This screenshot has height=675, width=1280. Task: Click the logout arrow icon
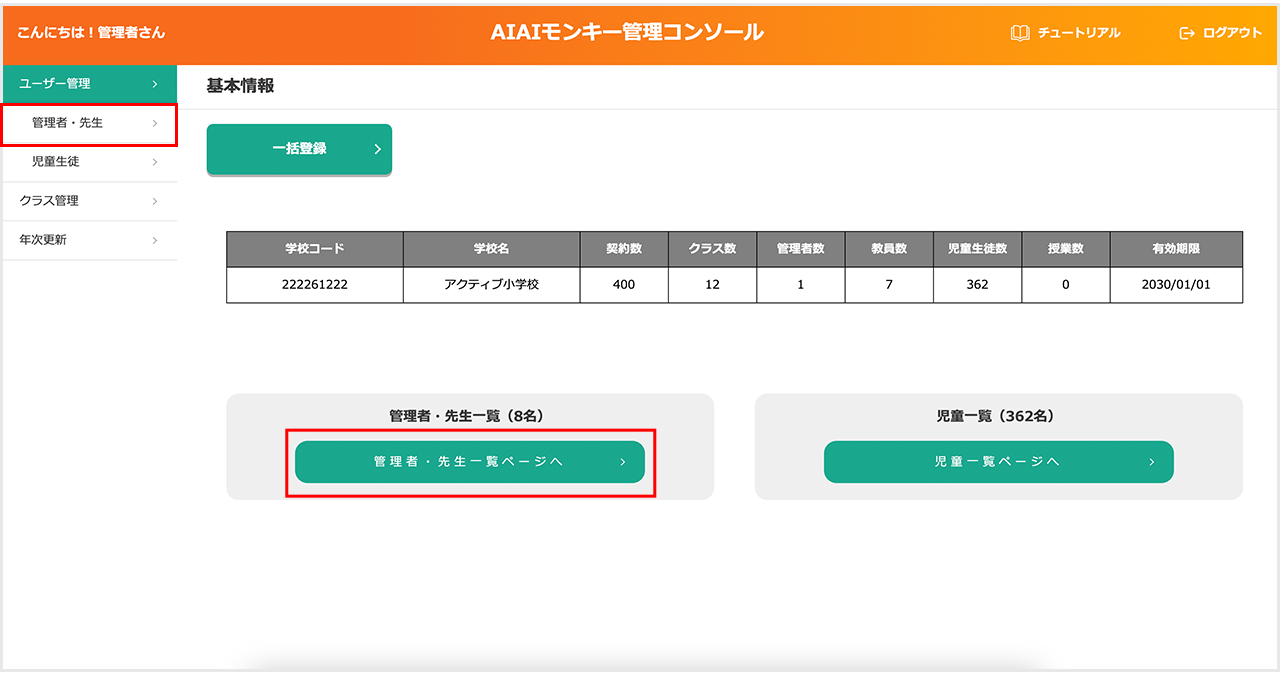(1187, 33)
